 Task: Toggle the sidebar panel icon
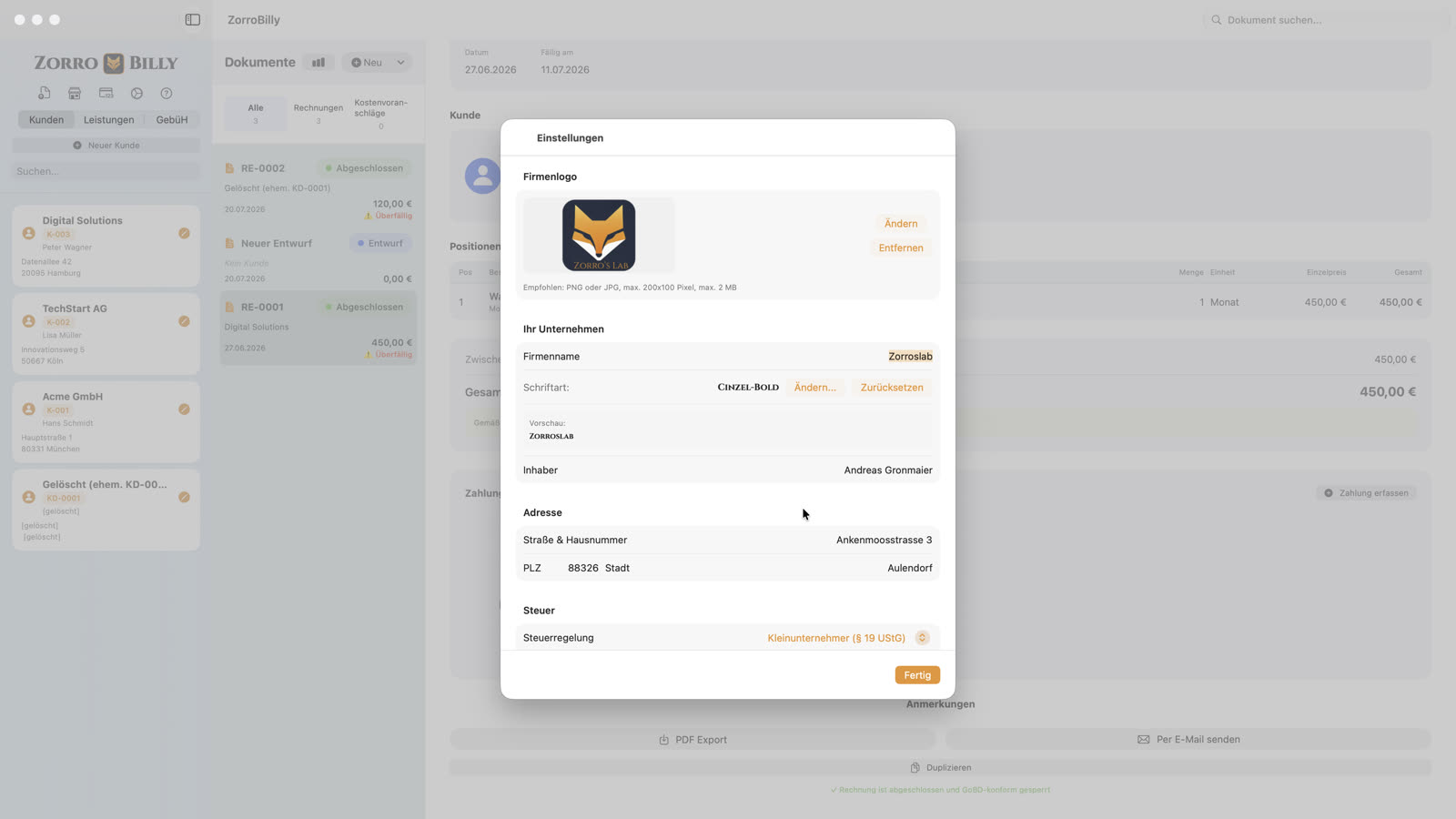(193, 19)
